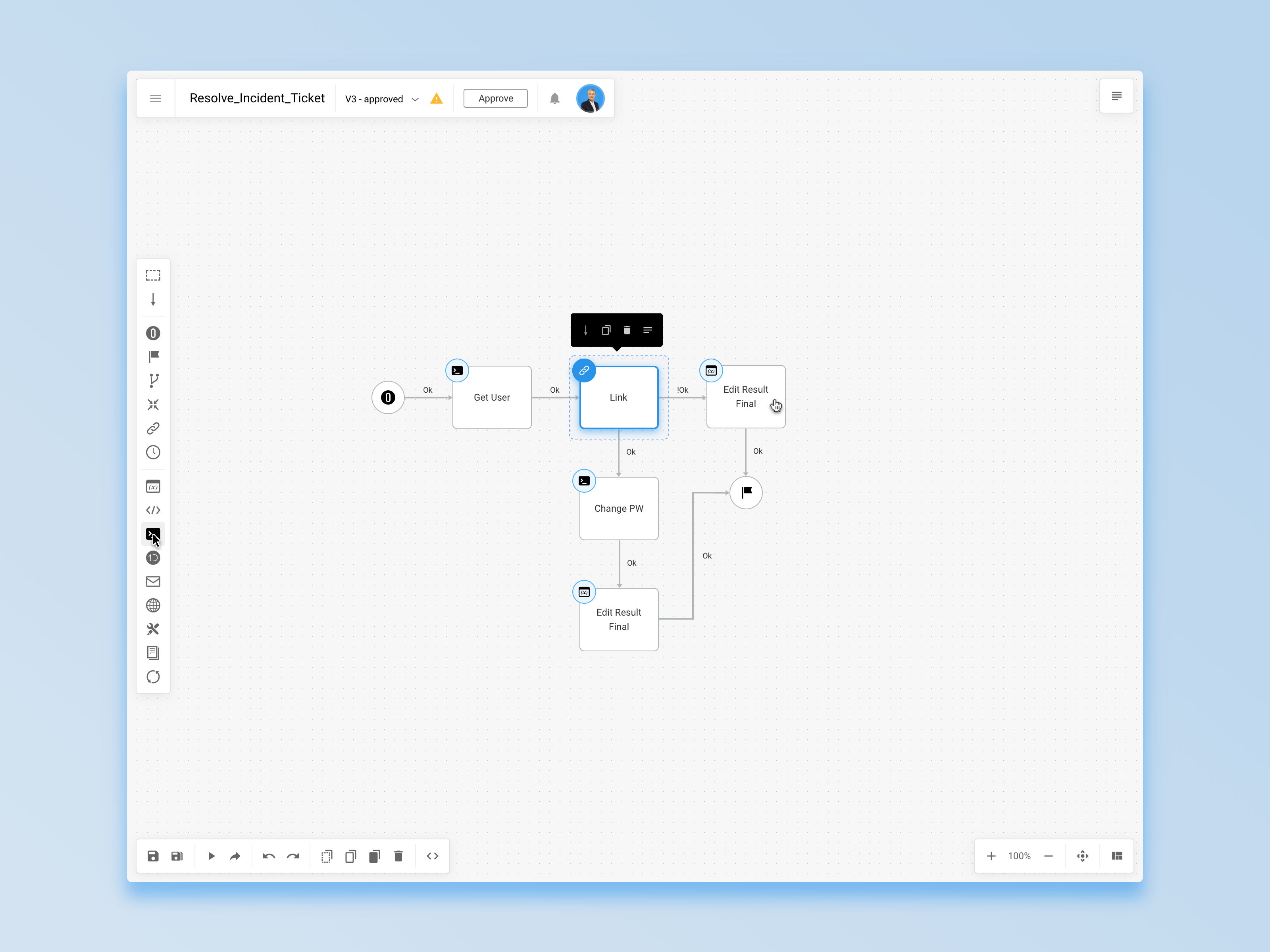Open notifications bell

[554, 99]
